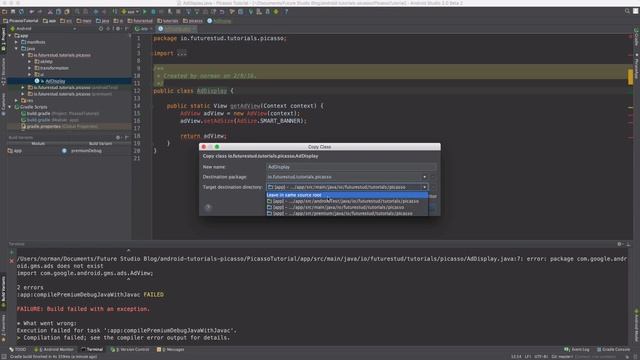This screenshot has width=640, height=360.
Task: Choose the app/src/premium destination option
Action: [347, 213]
